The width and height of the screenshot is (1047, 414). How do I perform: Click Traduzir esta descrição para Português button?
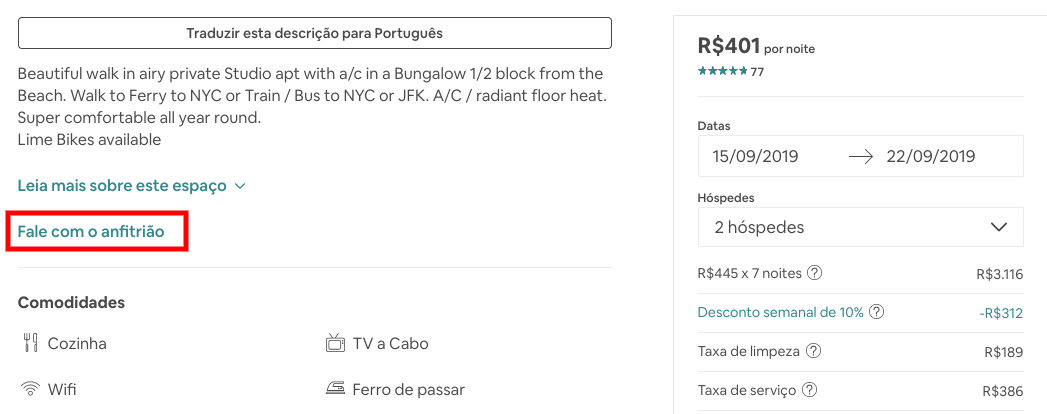point(314,33)
